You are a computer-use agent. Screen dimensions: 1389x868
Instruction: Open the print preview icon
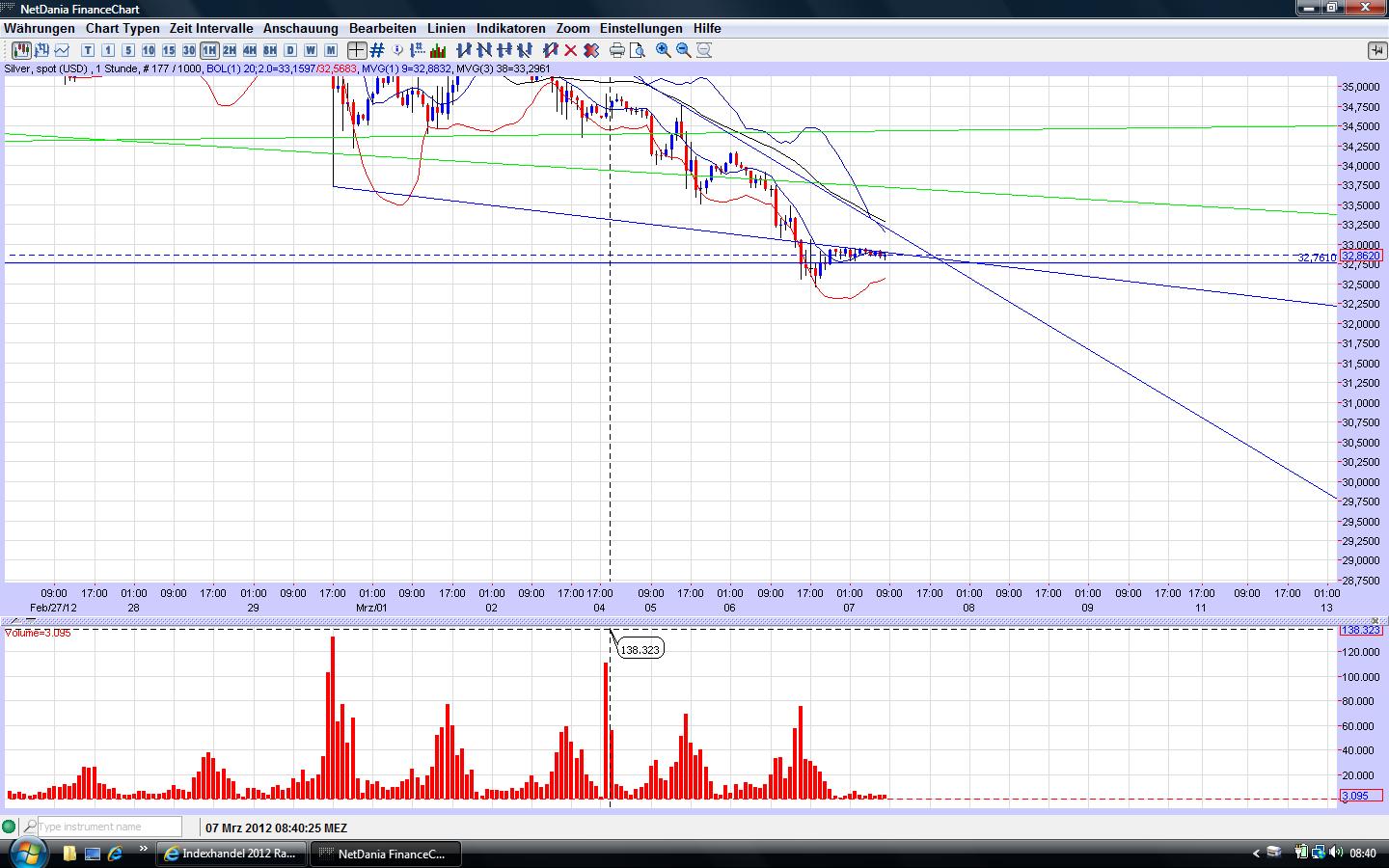point(637,50)
